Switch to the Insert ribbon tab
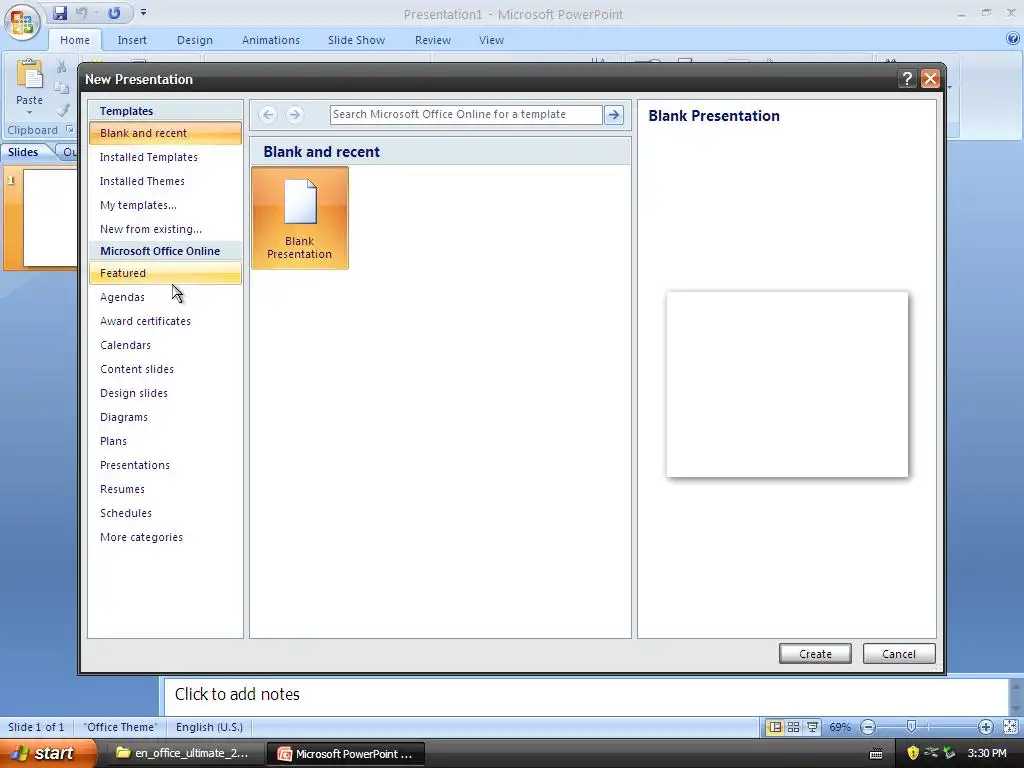 pos(132,40)
